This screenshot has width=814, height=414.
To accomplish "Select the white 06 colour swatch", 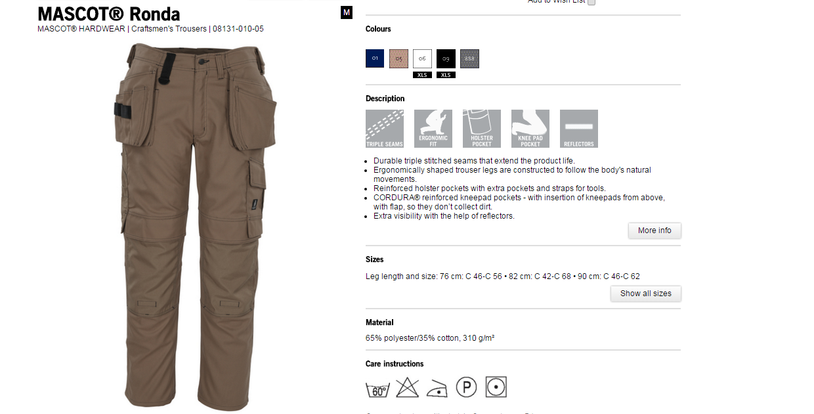I will click(422, 59).
